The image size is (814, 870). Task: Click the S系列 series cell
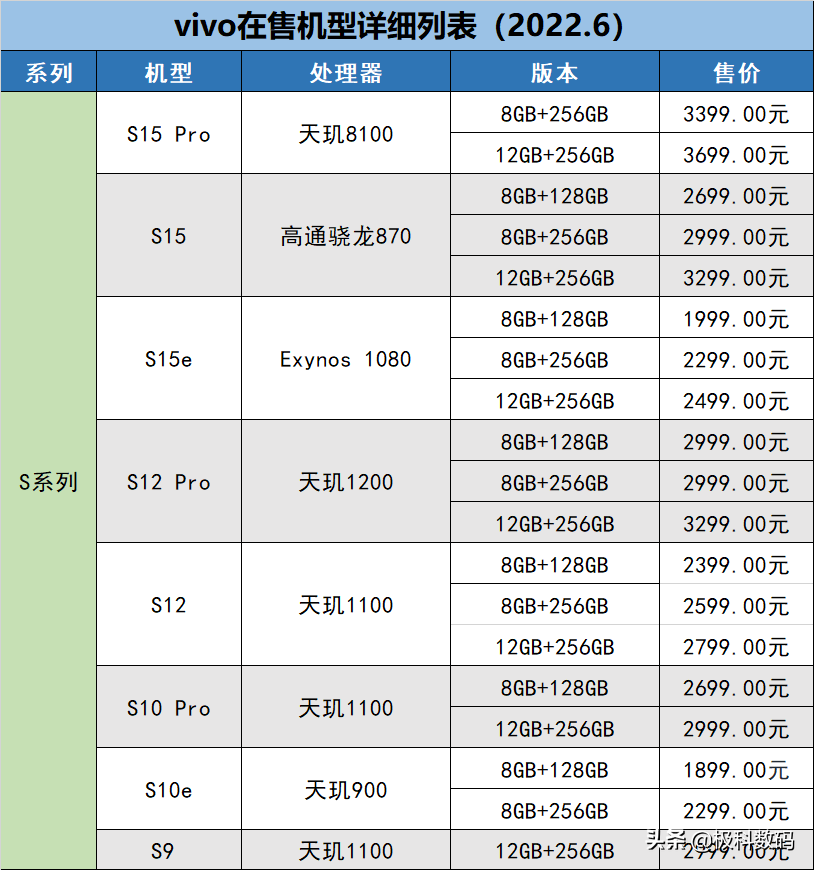pos(49,481)
